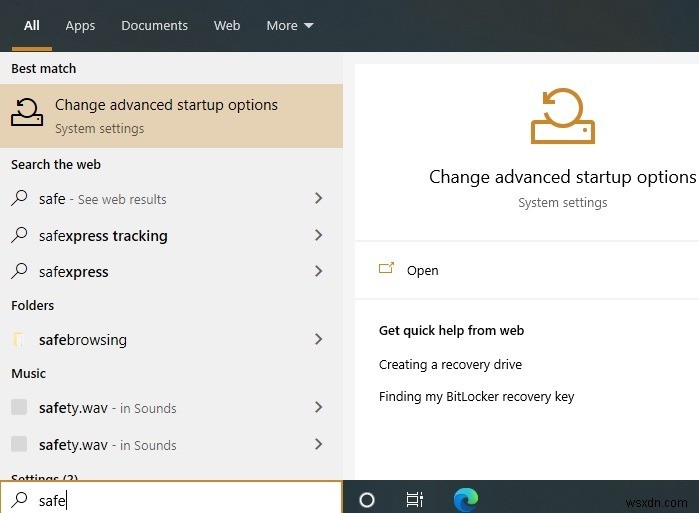Viewport: 699px width, 513px height.
Task: Expand the safe web results arrow
Action: 319,199
